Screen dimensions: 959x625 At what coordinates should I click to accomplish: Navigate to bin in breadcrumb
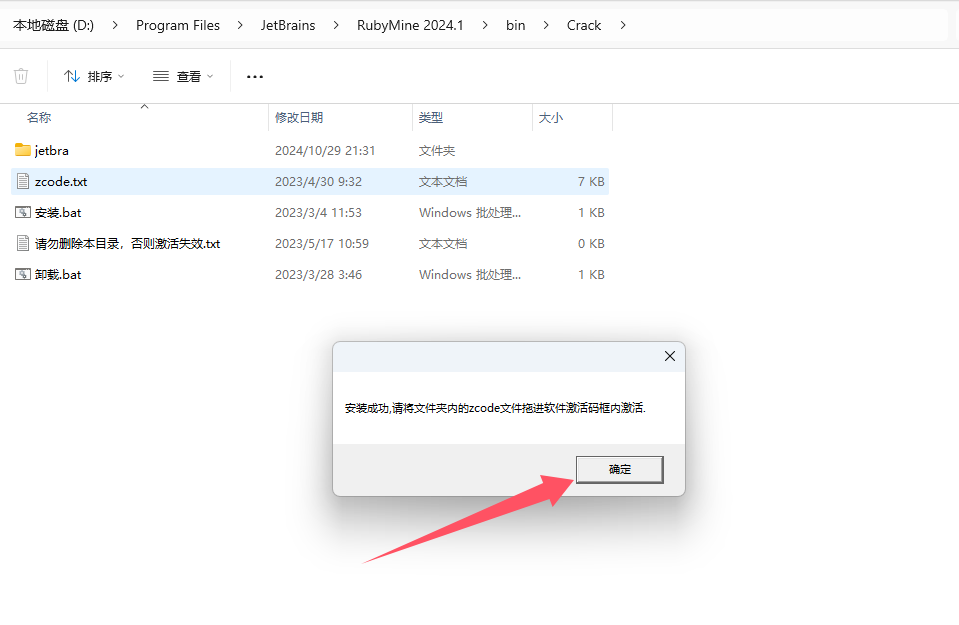516,25
